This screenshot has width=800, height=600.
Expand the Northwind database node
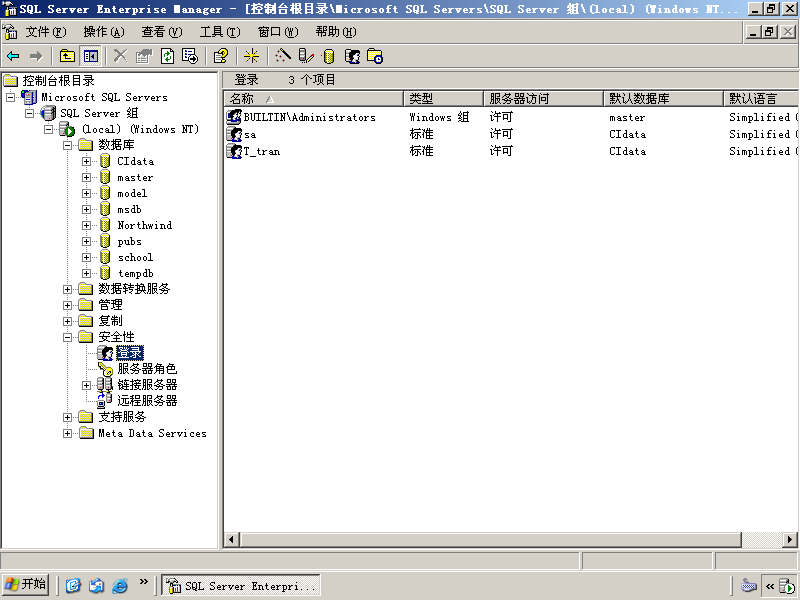[x=86, y=226]
